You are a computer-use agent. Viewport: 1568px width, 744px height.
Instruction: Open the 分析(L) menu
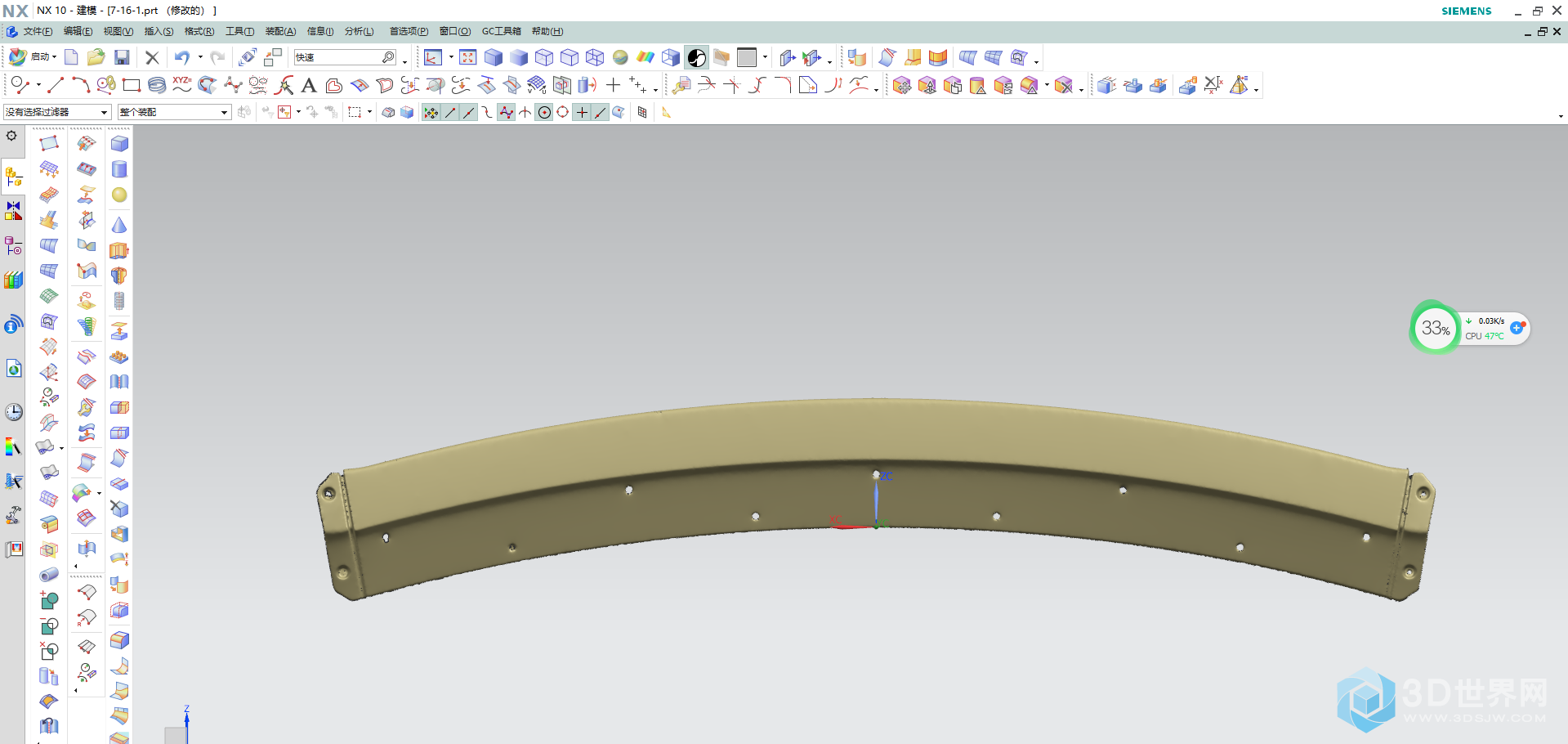click(x=359, y=31)
